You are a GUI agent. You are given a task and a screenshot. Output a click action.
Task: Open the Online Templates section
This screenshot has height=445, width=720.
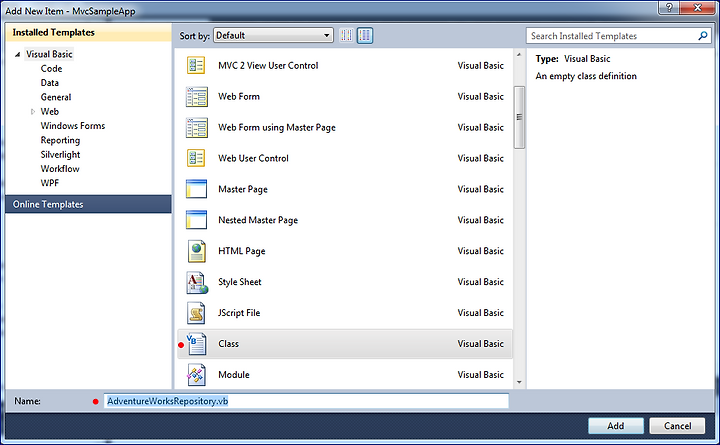(x=88, y=204)
